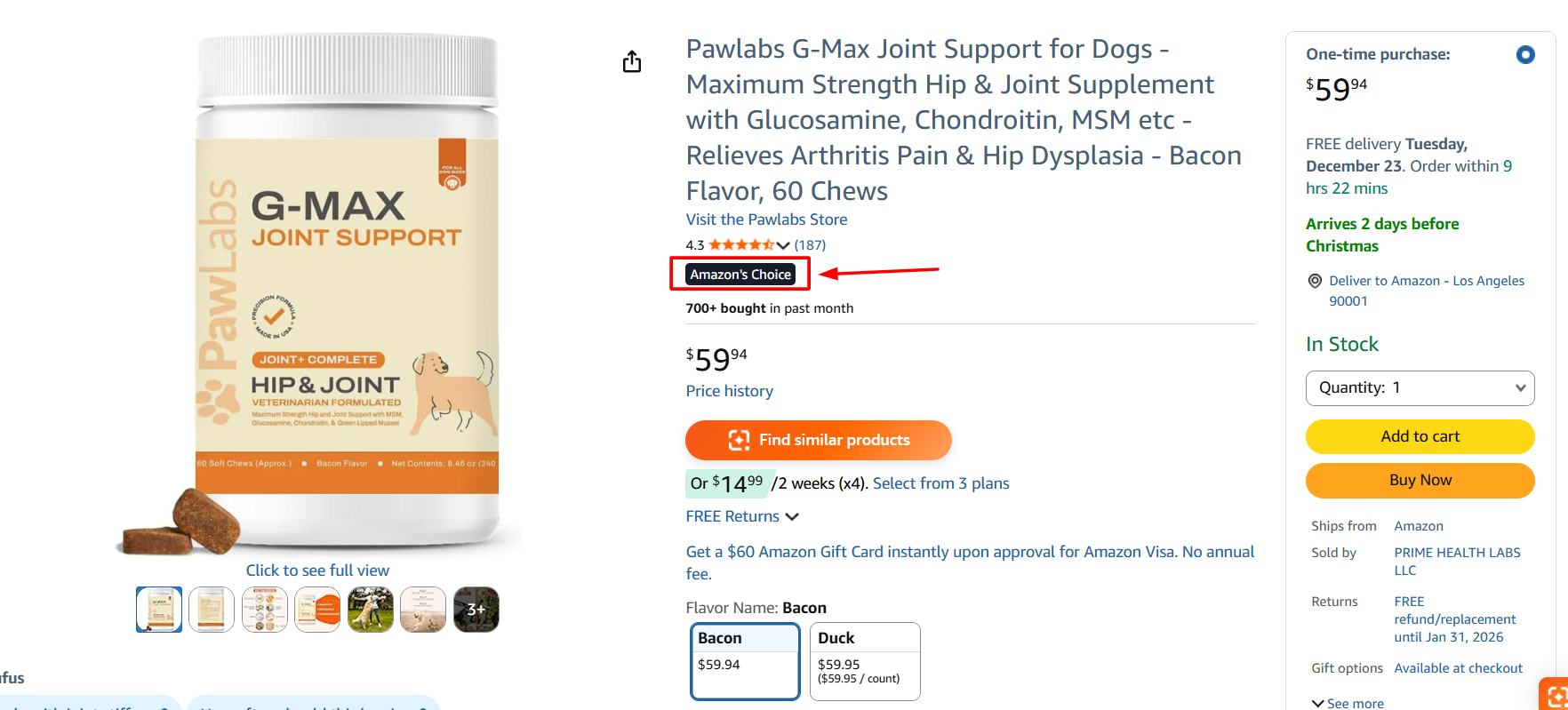Click the star rating icons

click(x=740, y=245)
